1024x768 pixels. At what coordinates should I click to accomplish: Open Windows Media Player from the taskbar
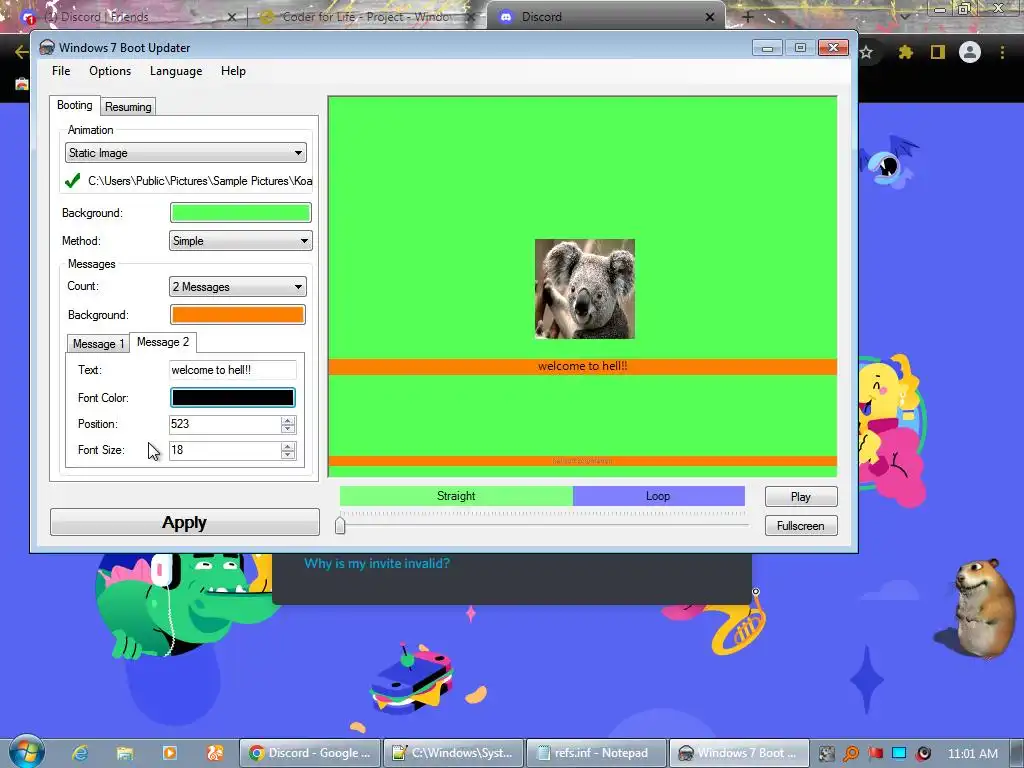[x=169, y=753]
